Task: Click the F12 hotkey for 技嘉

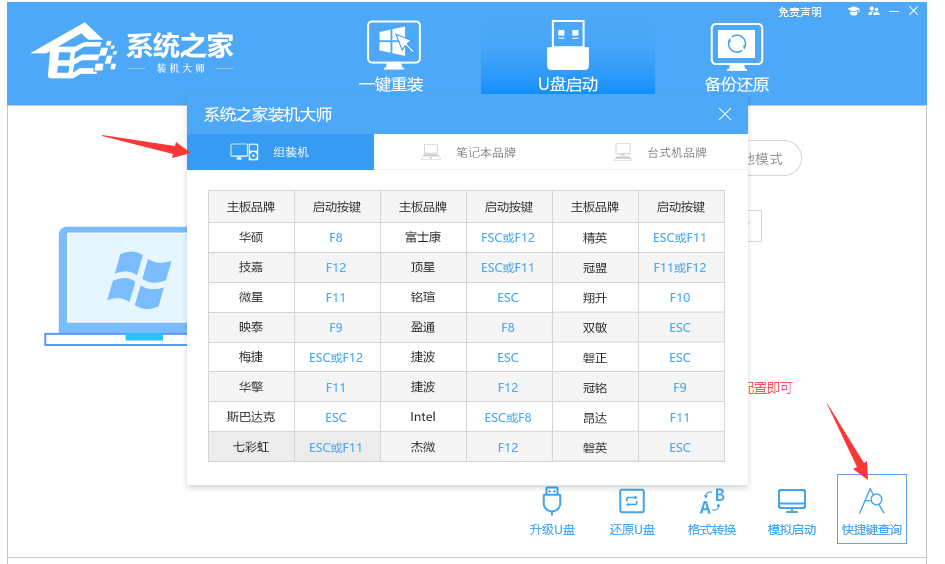Action: point(336,268)
